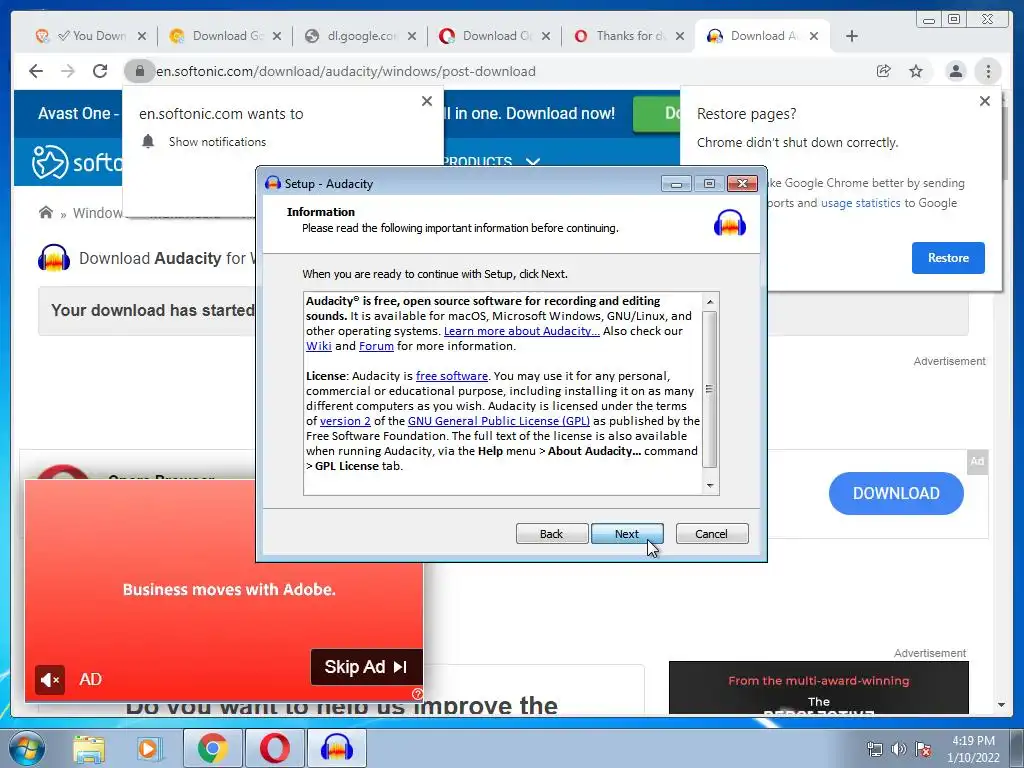Click the Action Center flag in system tray

pos(923,749)
